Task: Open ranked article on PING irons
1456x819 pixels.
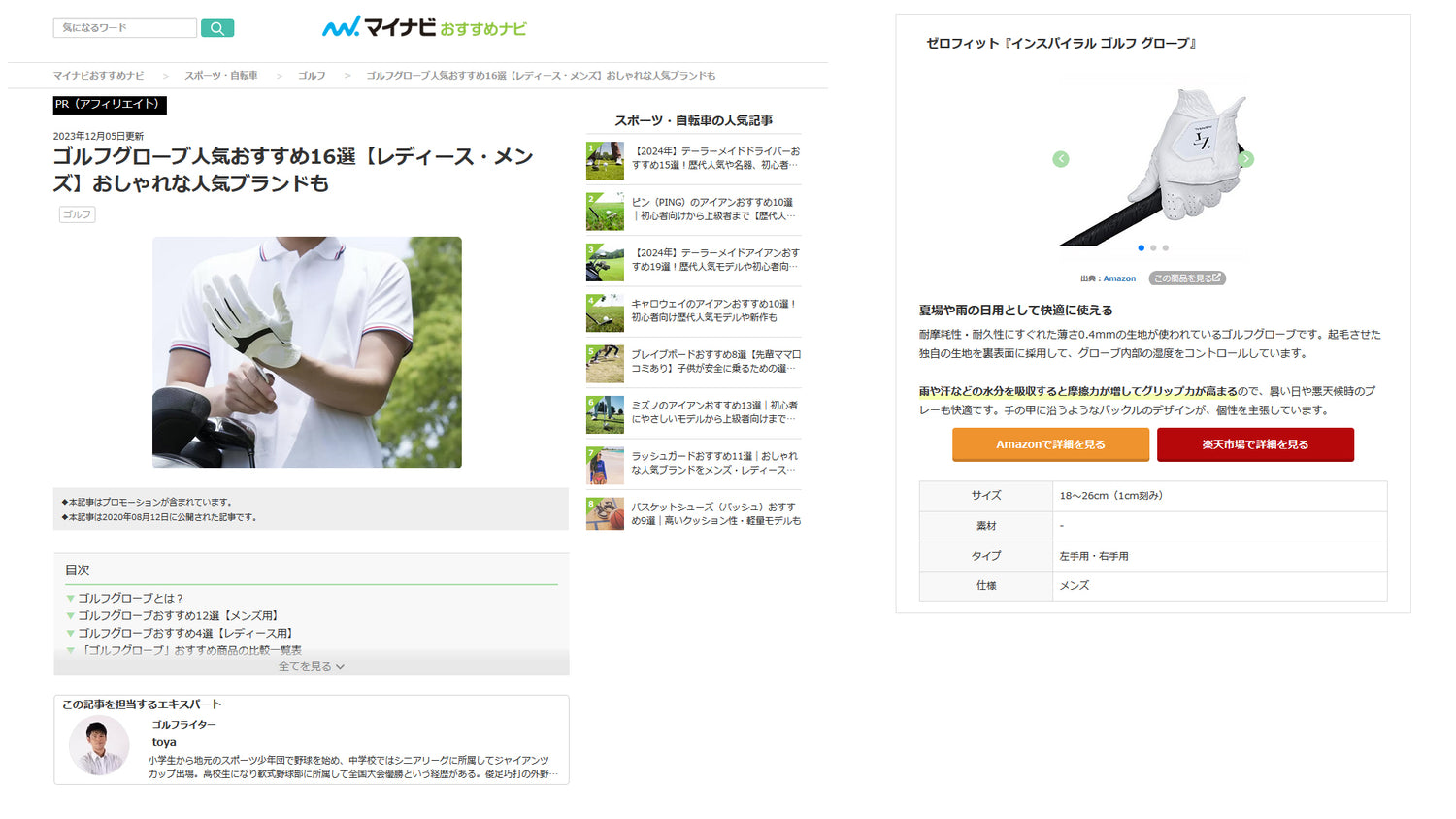Action: [712, 210]
